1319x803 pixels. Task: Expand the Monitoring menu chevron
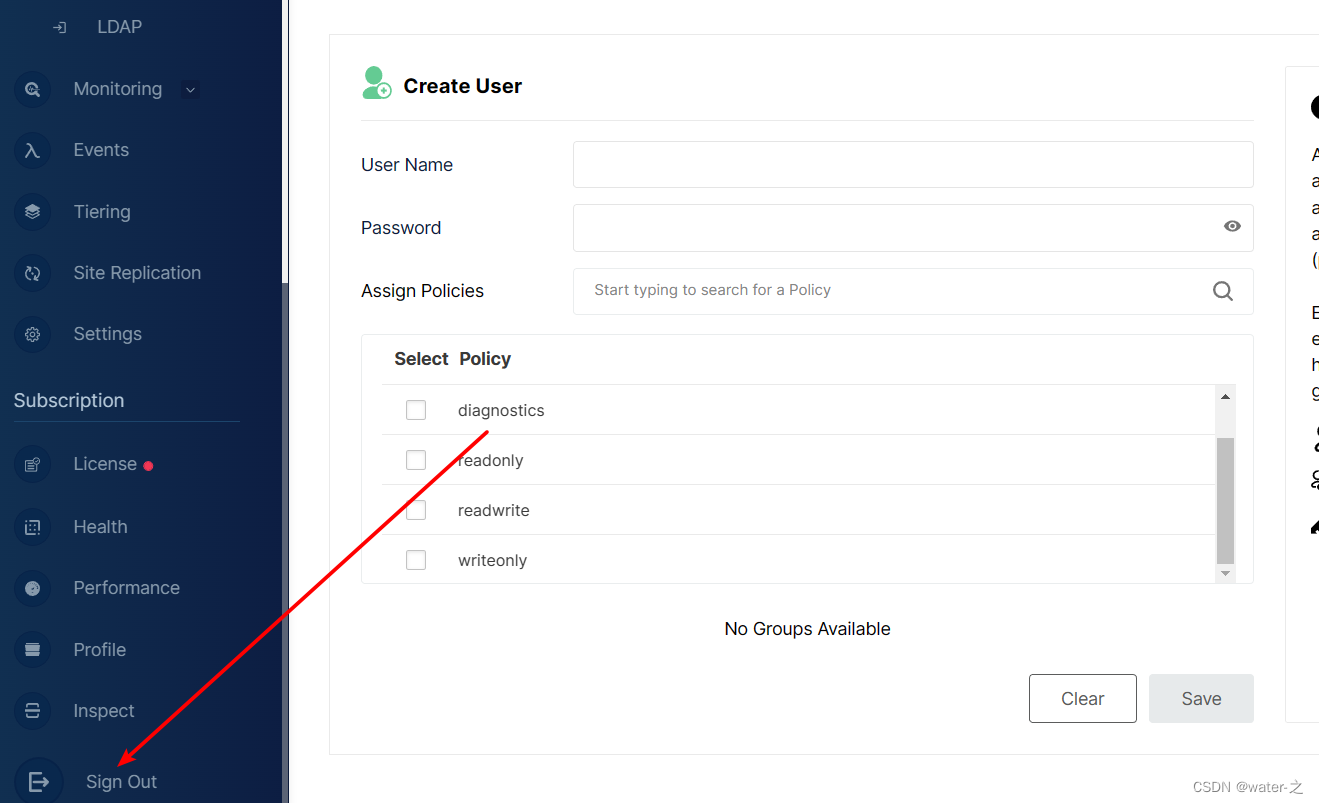[x=191, y=90]
